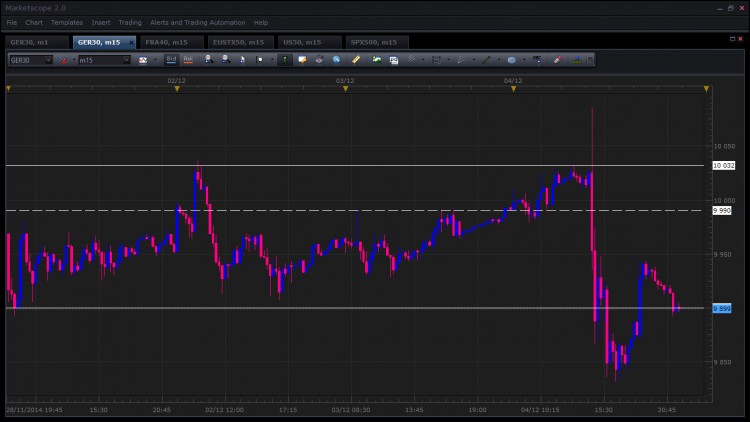Select the cursor pointer tool
The image size is (750, 422).
[x=243, y=60]
